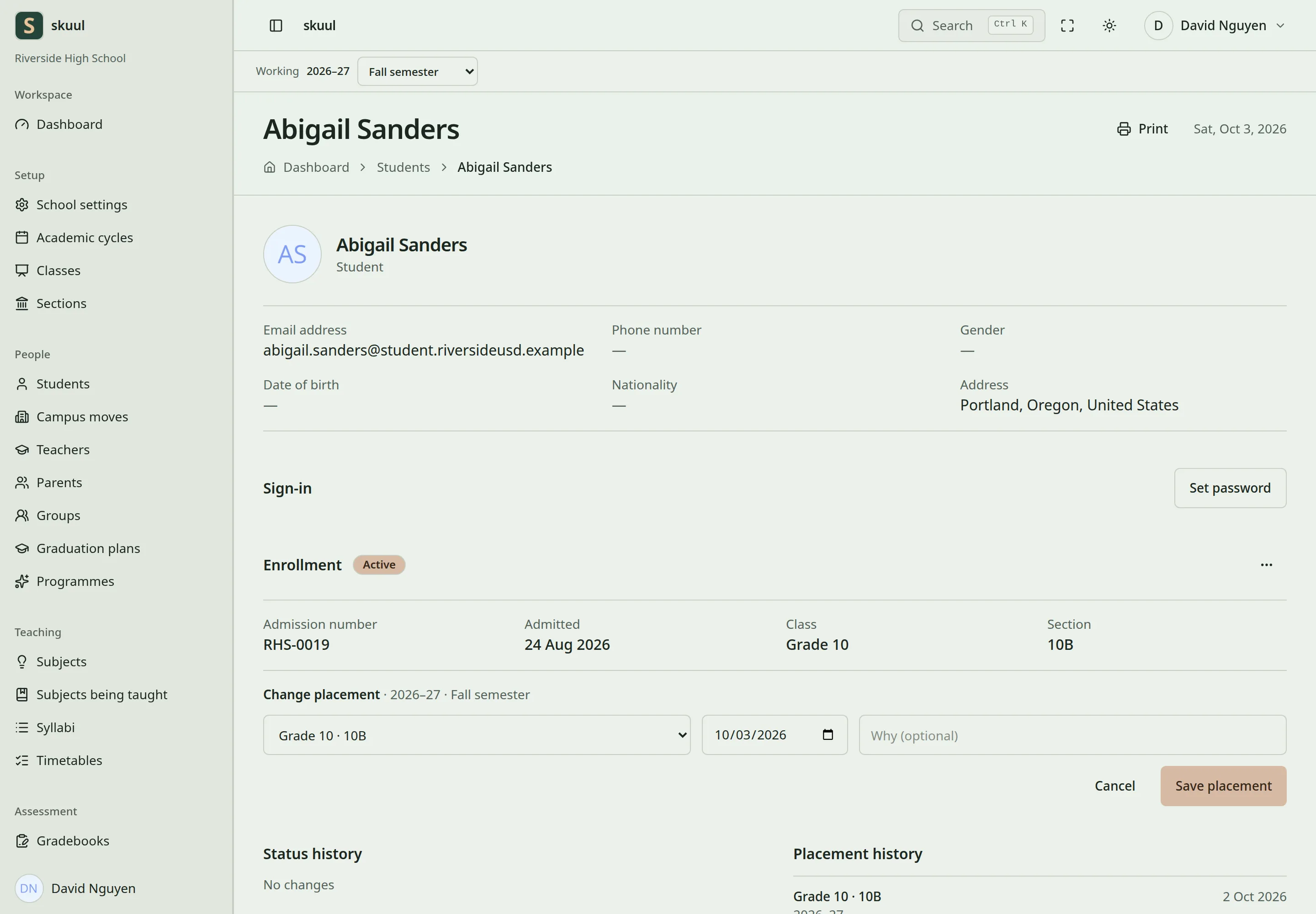
Task: Click the Active enrollment status badge
Action: coord(378,565)
